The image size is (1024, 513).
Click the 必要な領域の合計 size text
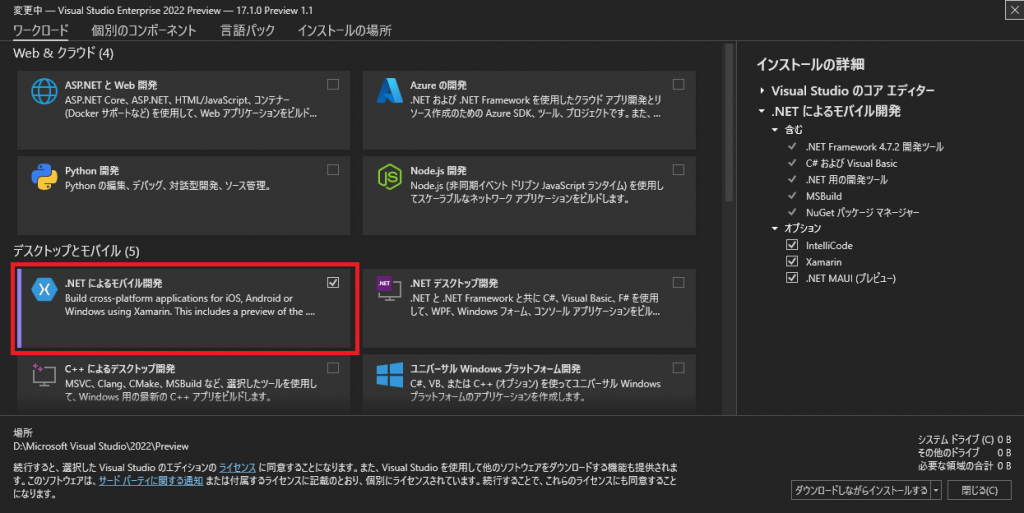click(x=965, y=466)
